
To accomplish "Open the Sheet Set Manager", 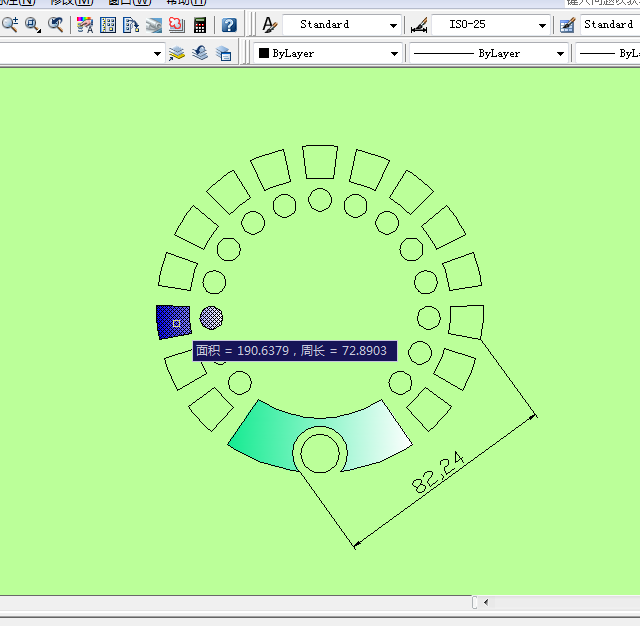I will 154,25.
